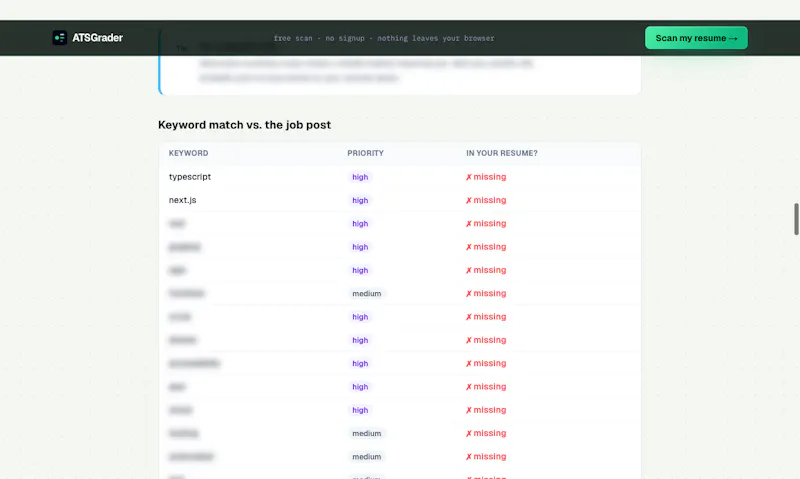
Task: Click the red X icon in typescript row
Action: point(468,178)
